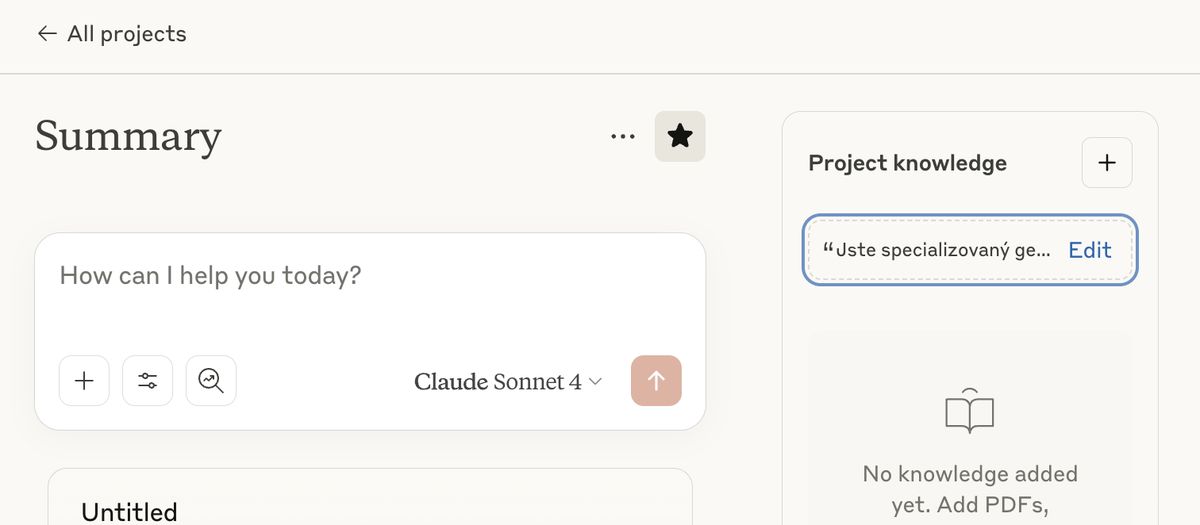Click the empty knowledge drop area
This screenshot has width=1200, height=525.
tap(970, 428)
